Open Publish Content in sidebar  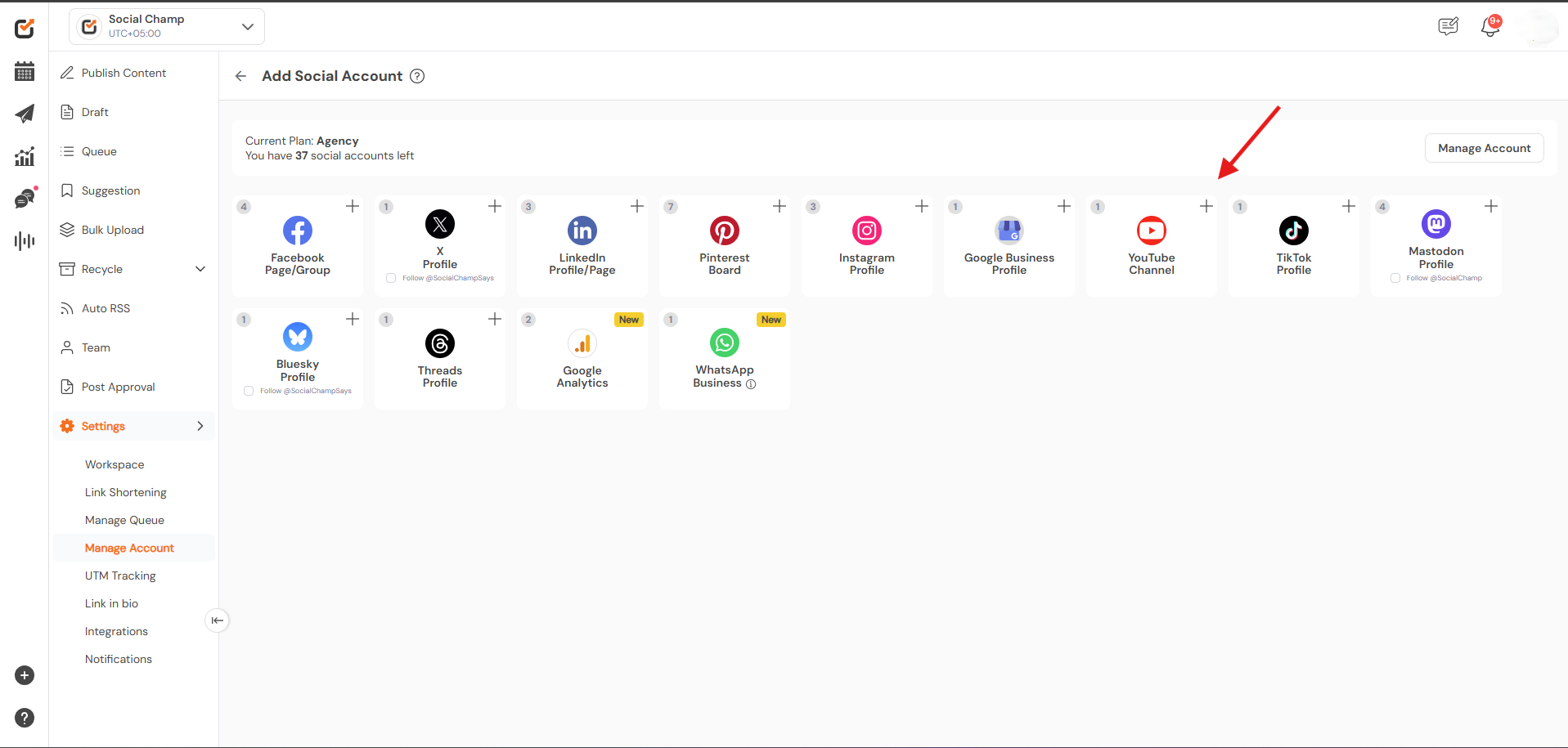click(124, 73)
